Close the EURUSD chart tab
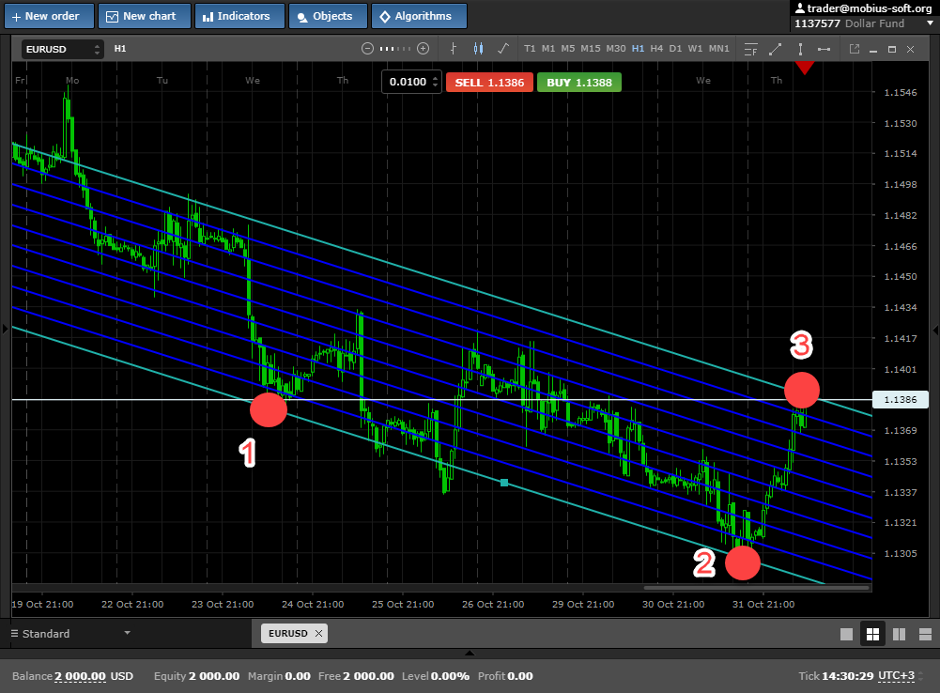The width and height of the screenshot is (940, 693). click(x=319, y=633)
